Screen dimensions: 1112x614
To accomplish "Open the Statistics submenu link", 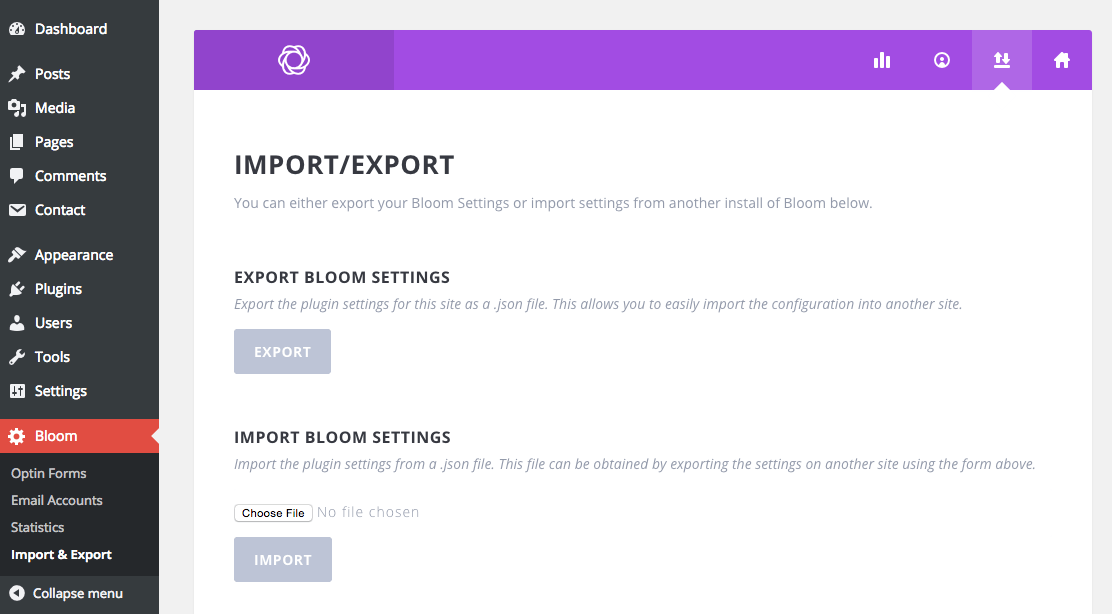I will pos(37,527).
